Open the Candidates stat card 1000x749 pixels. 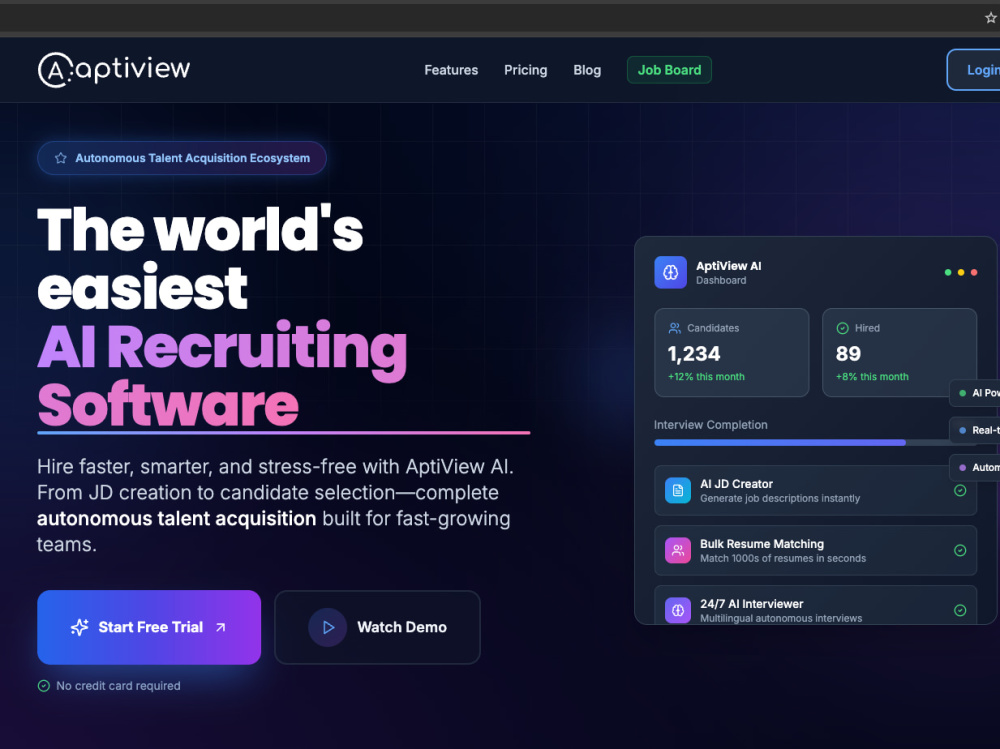(732, 353)
